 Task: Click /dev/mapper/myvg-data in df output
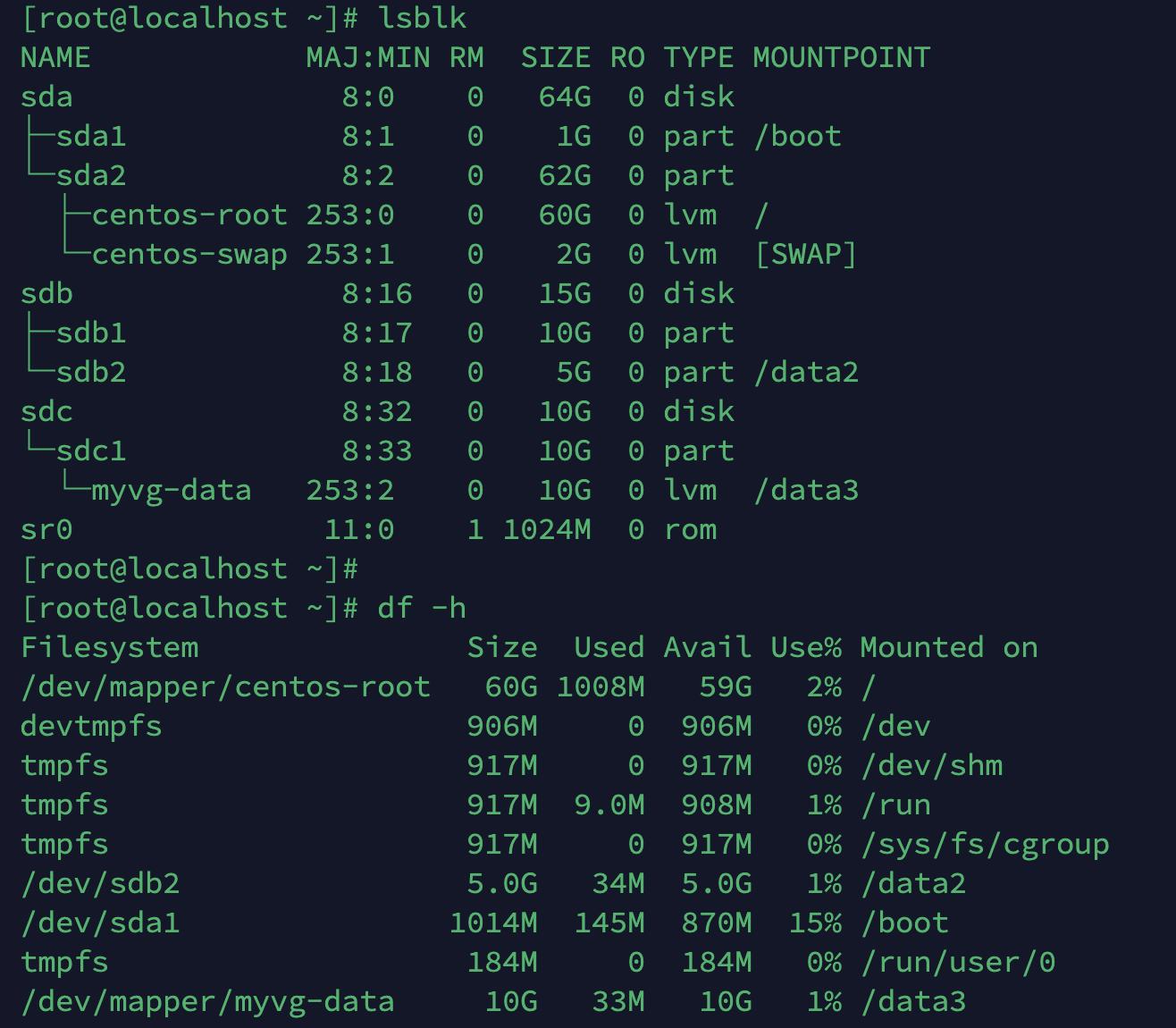point(207,1002)
